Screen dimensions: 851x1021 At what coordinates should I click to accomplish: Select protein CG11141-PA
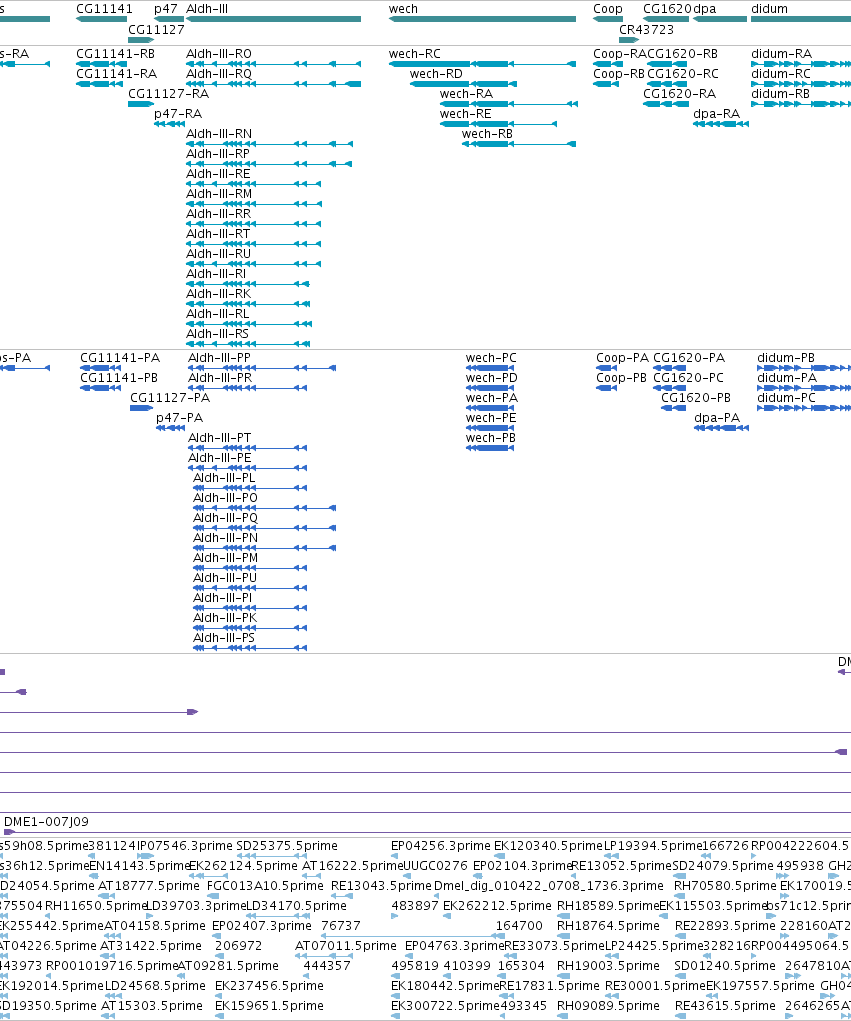(x=120, y=358)
